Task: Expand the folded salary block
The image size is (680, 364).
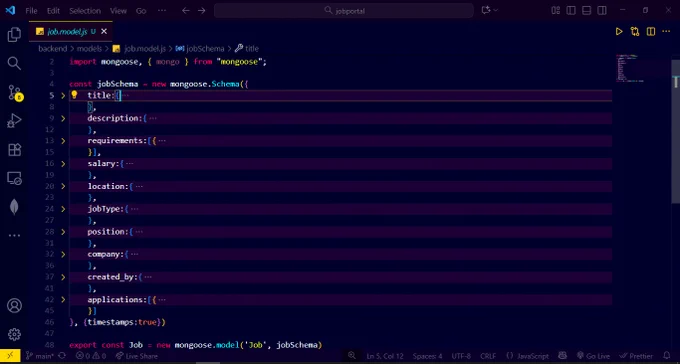Action: [63, 164]
